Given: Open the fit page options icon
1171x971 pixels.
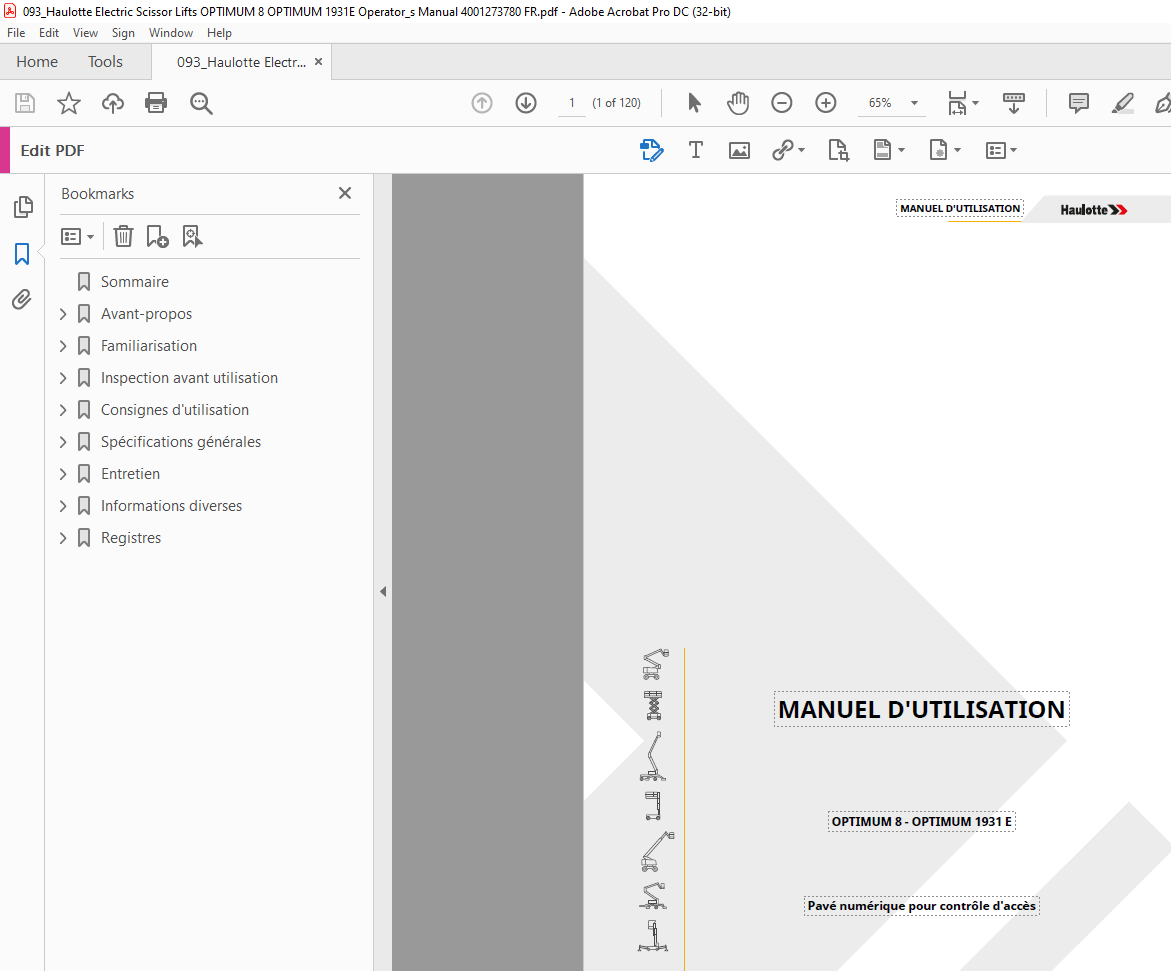Looking at the screenshot, I should pyautogui.click(x=962, y=103).
